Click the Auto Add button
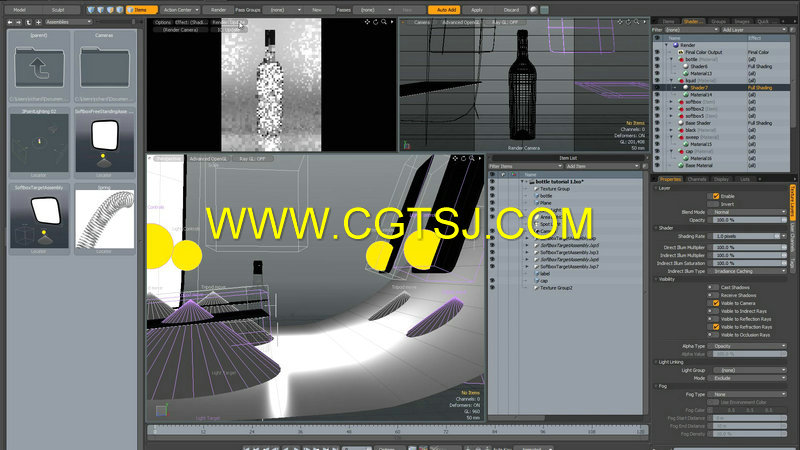 [x=446, y=10]
